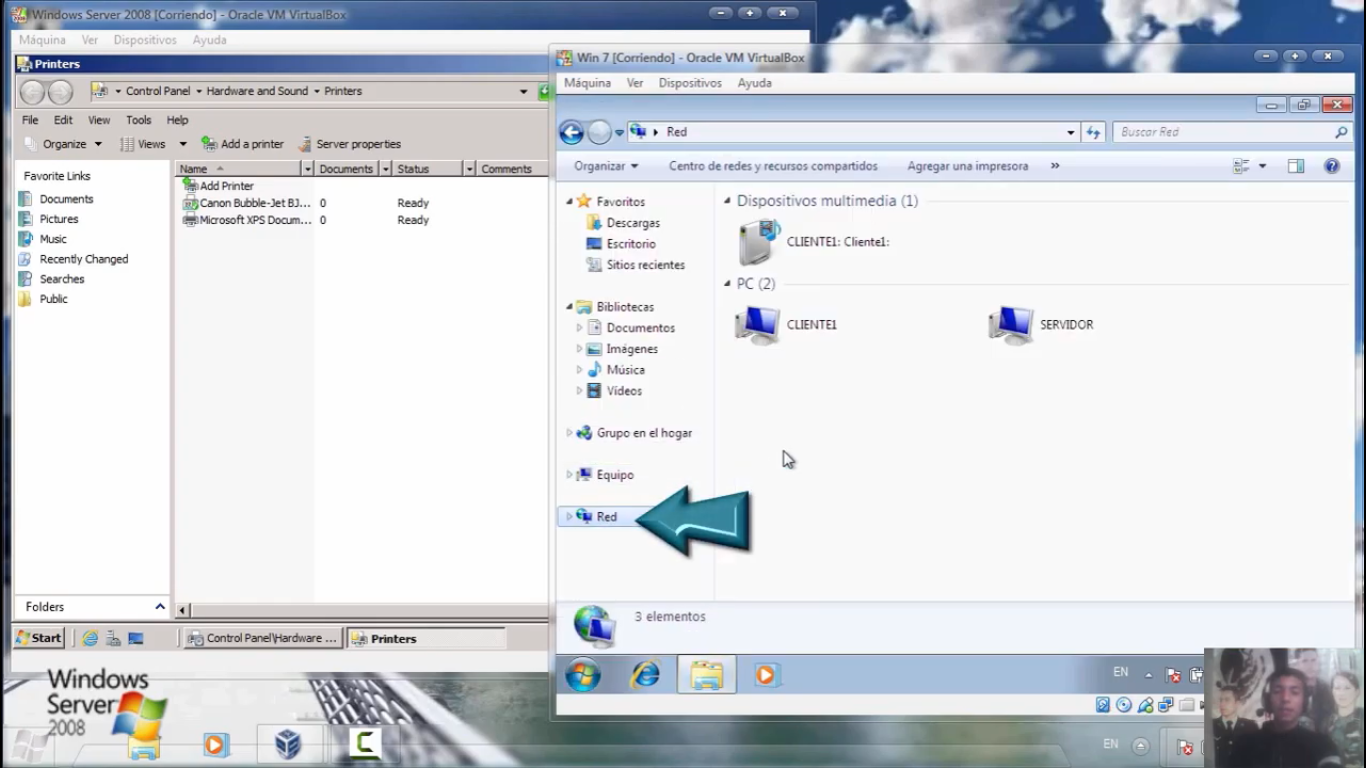Click the search magnifier in Buscar Red box
The width and height of the screenshot is (1366, 768).
(1341, 132)
